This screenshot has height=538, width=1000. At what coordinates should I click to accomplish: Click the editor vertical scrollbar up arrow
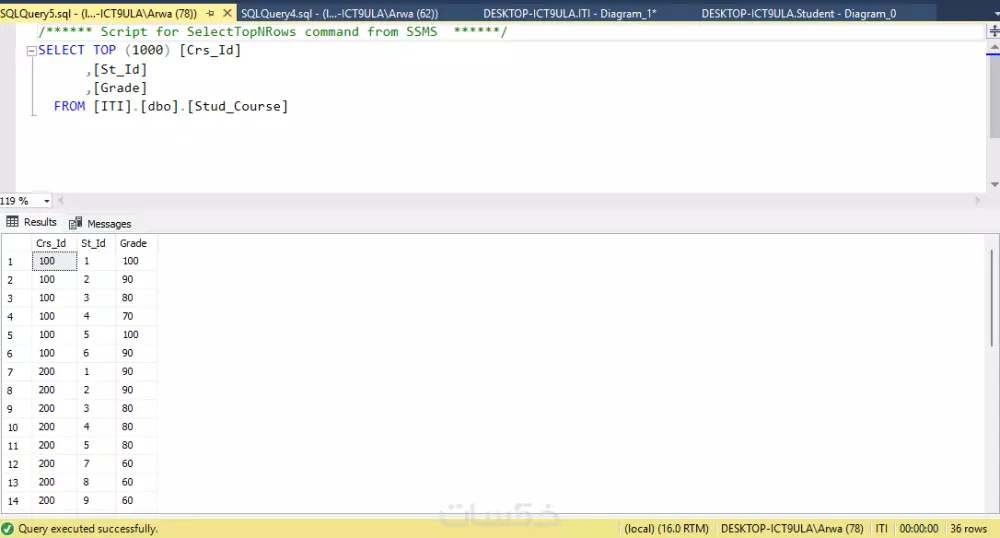coord(994,47)
